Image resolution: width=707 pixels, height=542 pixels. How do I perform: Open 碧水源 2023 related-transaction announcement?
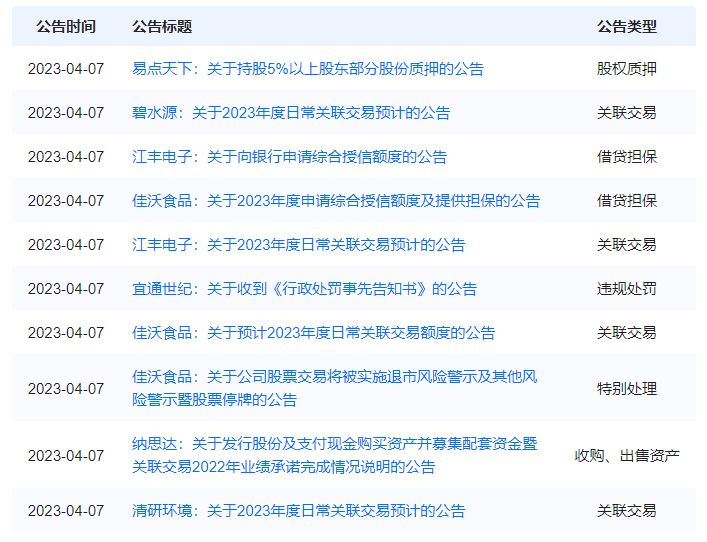tap(291, 112)
